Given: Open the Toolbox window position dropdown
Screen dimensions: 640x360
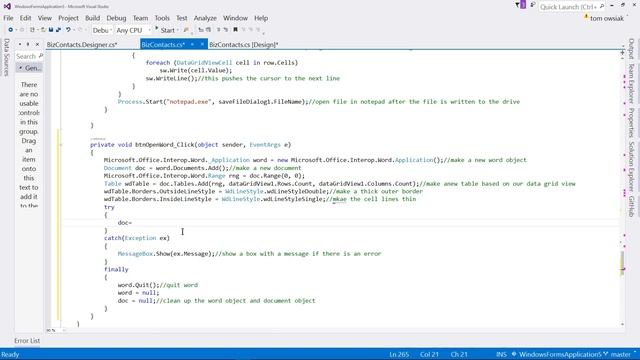Looking at the screenshot, I should coord(20,44).
